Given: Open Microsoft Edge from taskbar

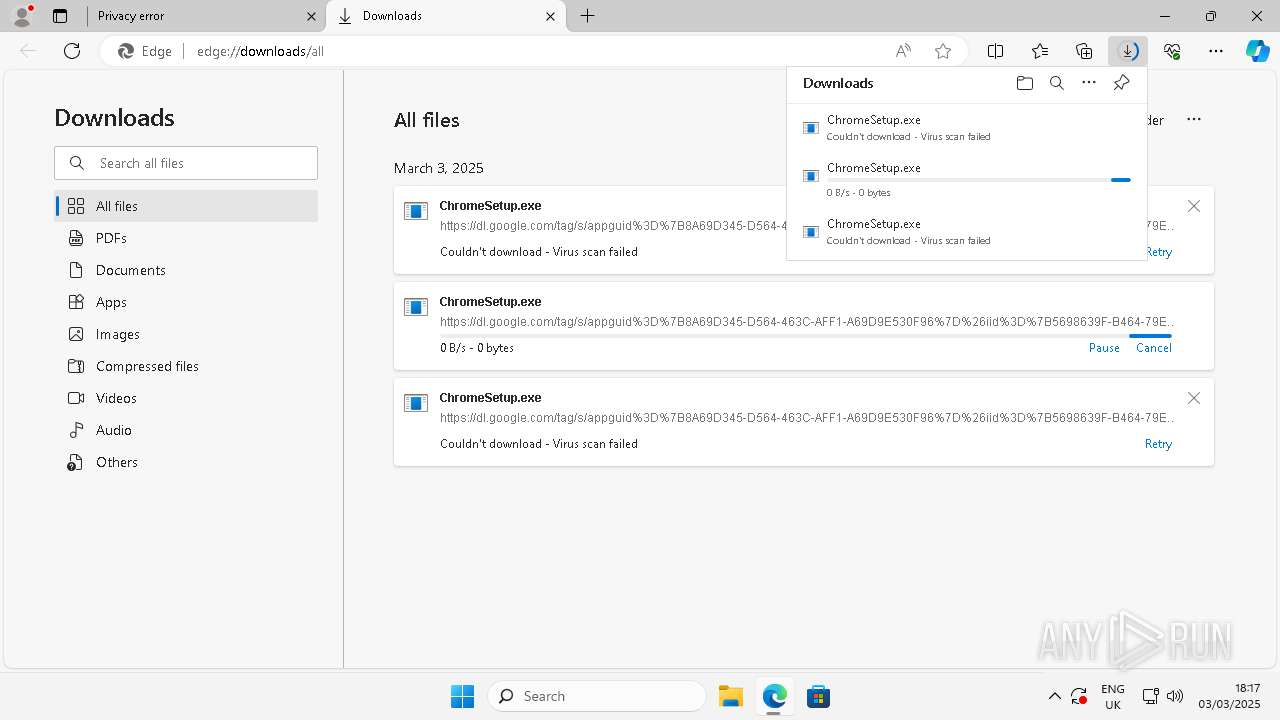Looking at the screenshot, I should (775, 696).
